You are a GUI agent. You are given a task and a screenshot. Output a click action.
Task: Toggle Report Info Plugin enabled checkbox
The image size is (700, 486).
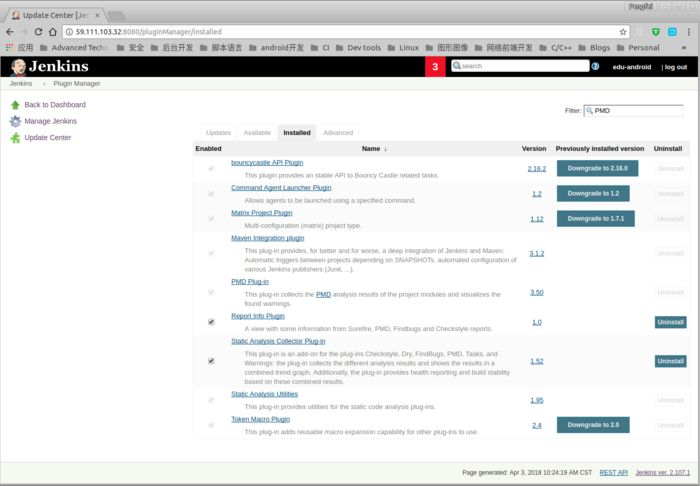click(211, 322)
